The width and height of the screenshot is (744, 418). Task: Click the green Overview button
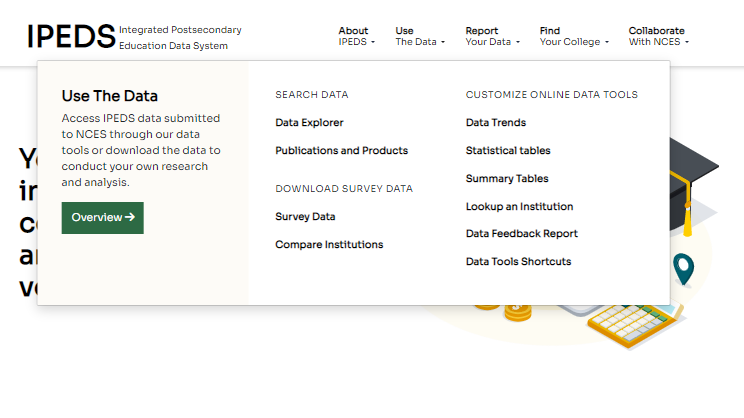point(102,217)
